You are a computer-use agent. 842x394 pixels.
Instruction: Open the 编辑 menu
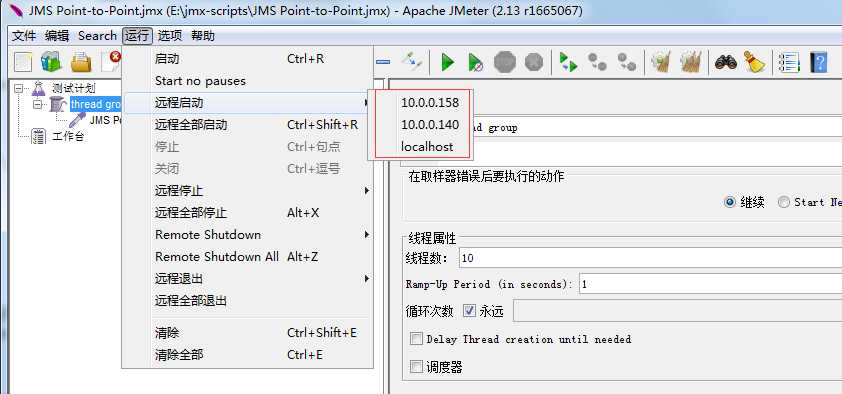click(57, 36)
